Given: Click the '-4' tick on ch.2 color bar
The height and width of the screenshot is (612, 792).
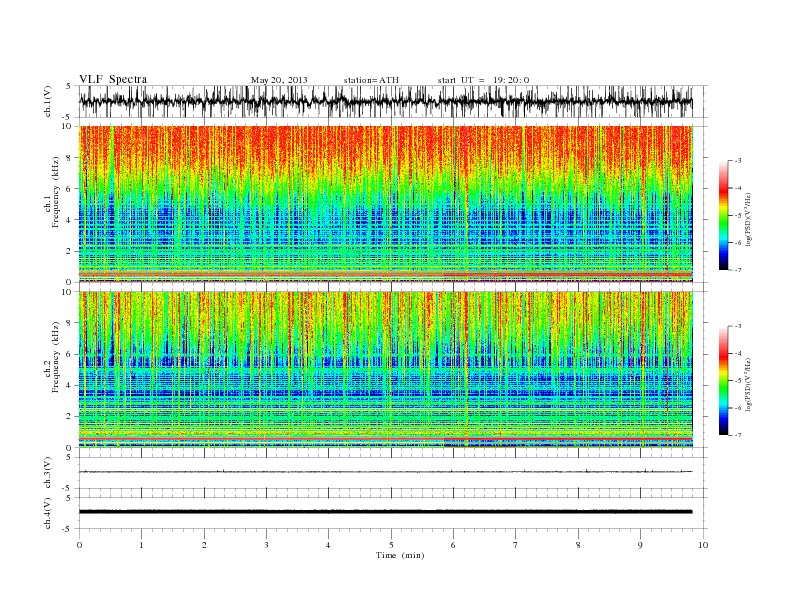Looking at the screenshot, I should click(x=738, y=353).
